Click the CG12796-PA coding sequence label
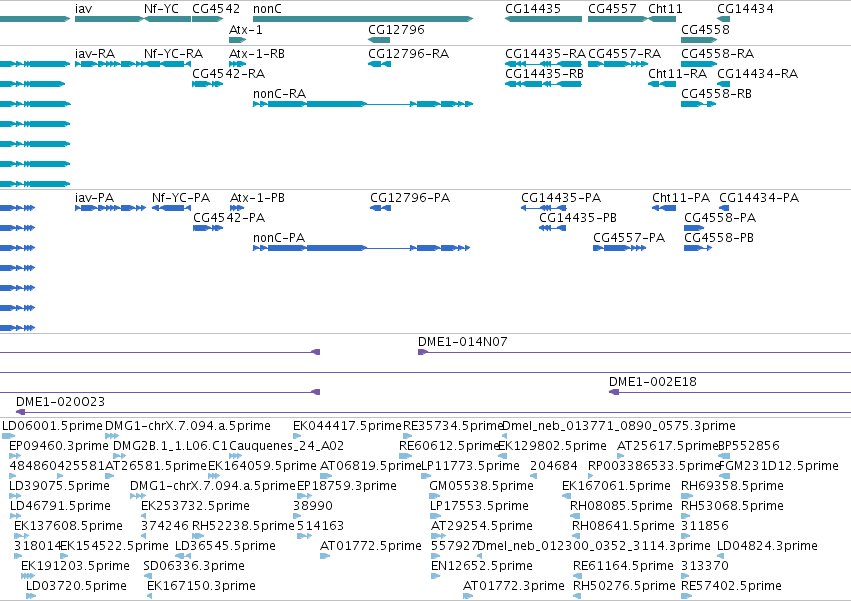 pyautogui.click(x=410, y=198)
